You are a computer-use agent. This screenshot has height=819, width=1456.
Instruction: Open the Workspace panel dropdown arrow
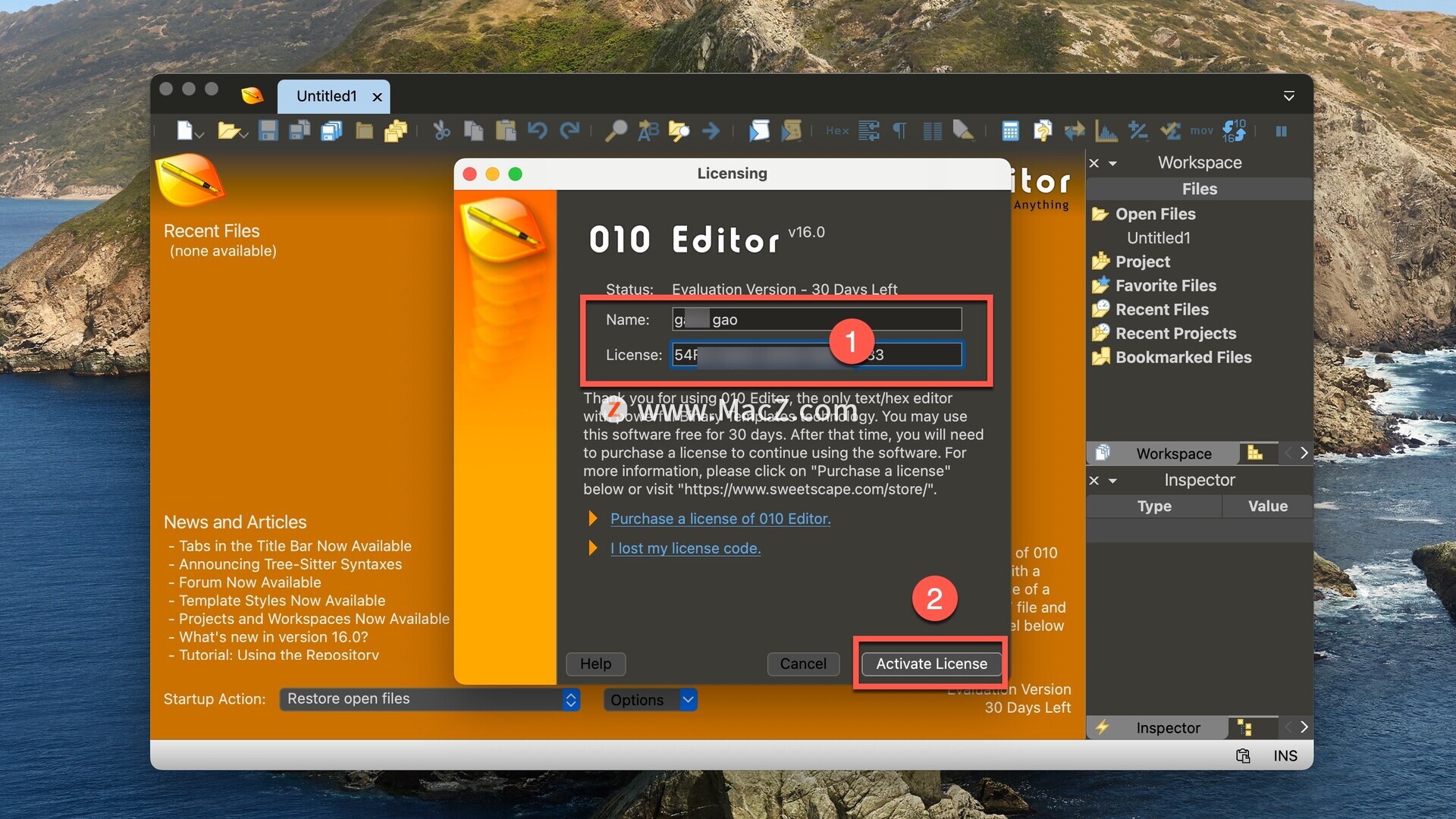pos(1112,163)
